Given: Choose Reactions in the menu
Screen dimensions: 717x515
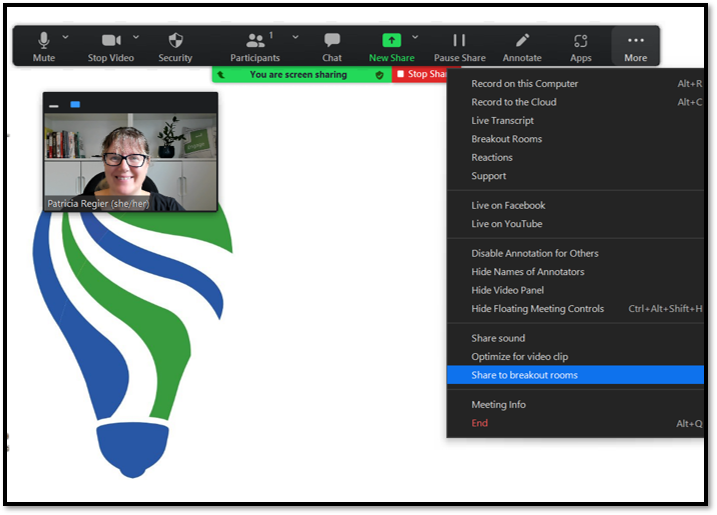Looking at the screenshot, I should point(575,157).
